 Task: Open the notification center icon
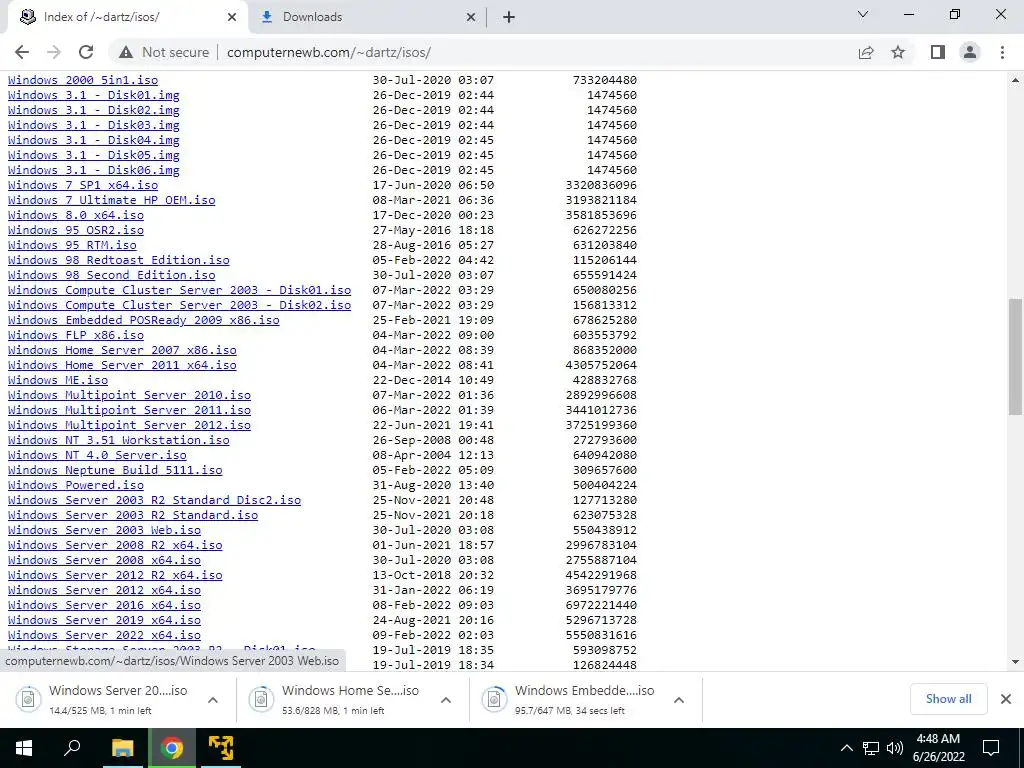[x=991, y=748]
